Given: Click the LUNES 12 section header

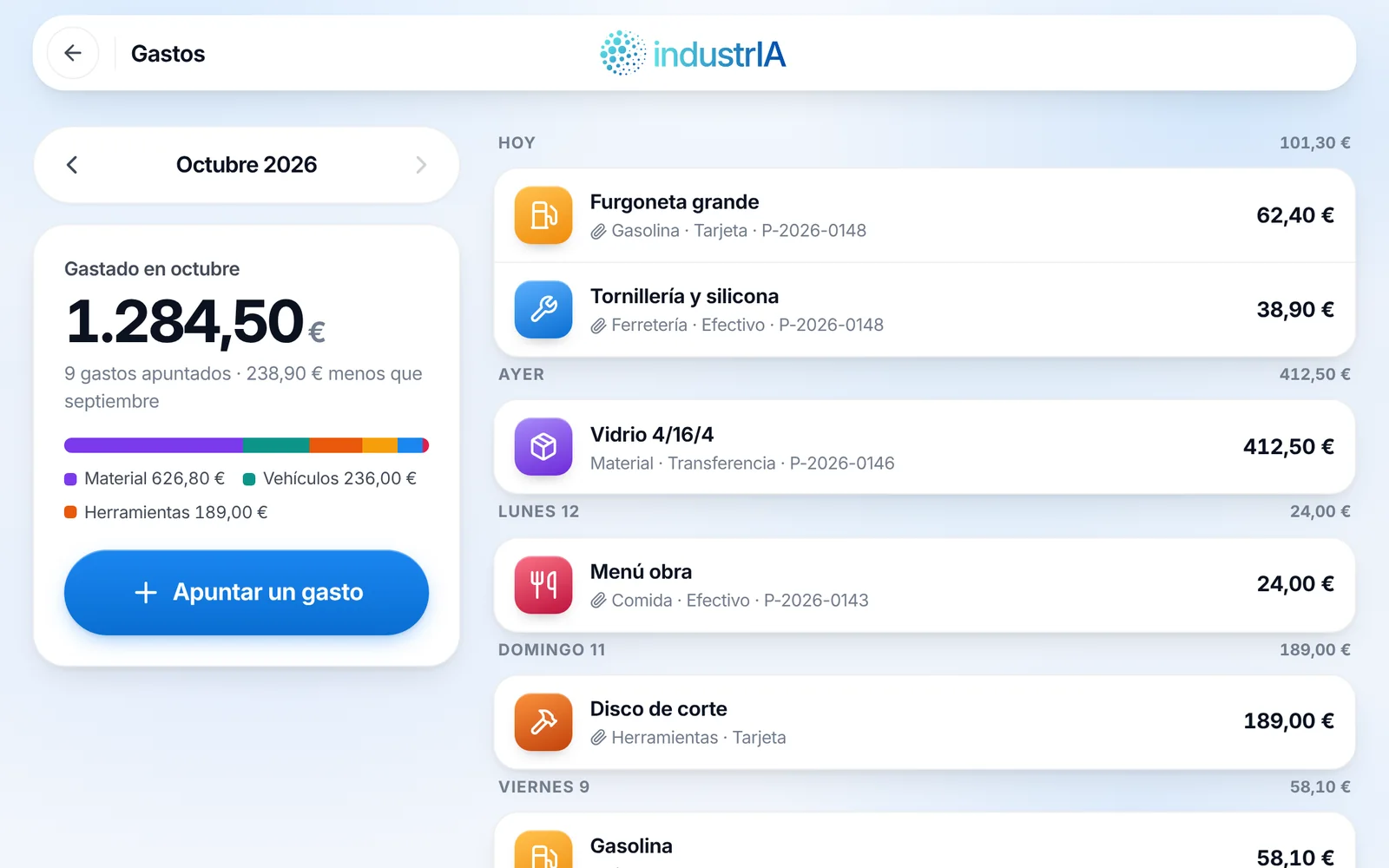Looking at the screenshot, I should point(538,512).
